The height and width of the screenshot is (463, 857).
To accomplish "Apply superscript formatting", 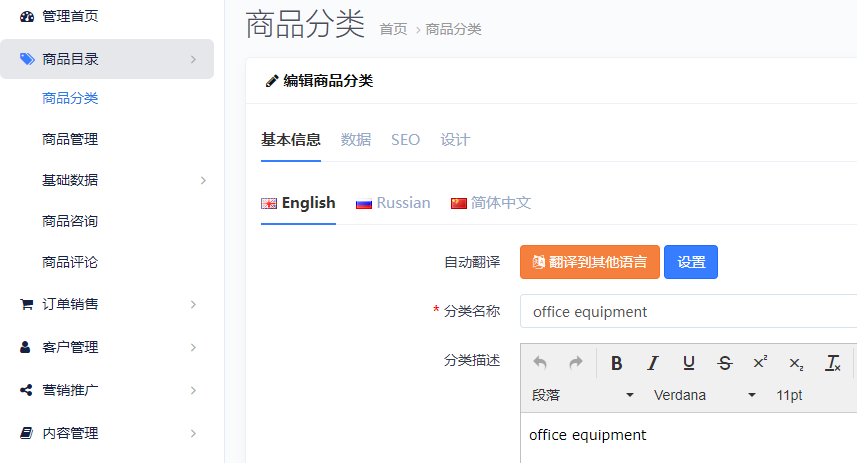I will [760, 362].
